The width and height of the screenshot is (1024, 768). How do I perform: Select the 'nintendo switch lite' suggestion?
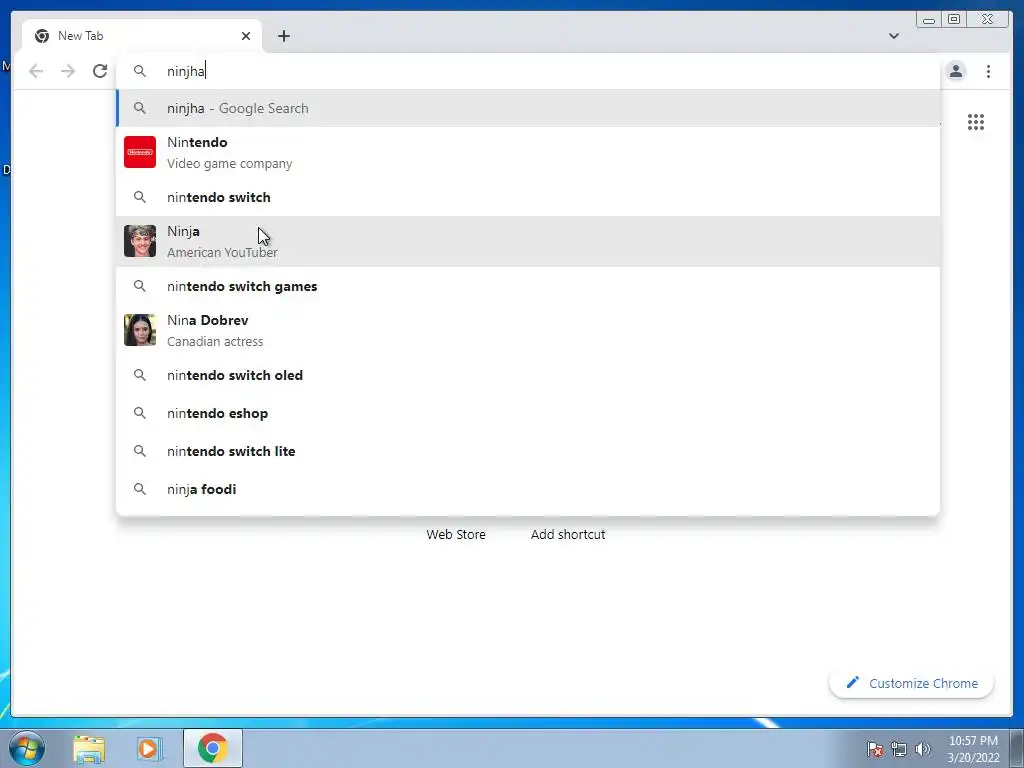(x=528, y=451)
